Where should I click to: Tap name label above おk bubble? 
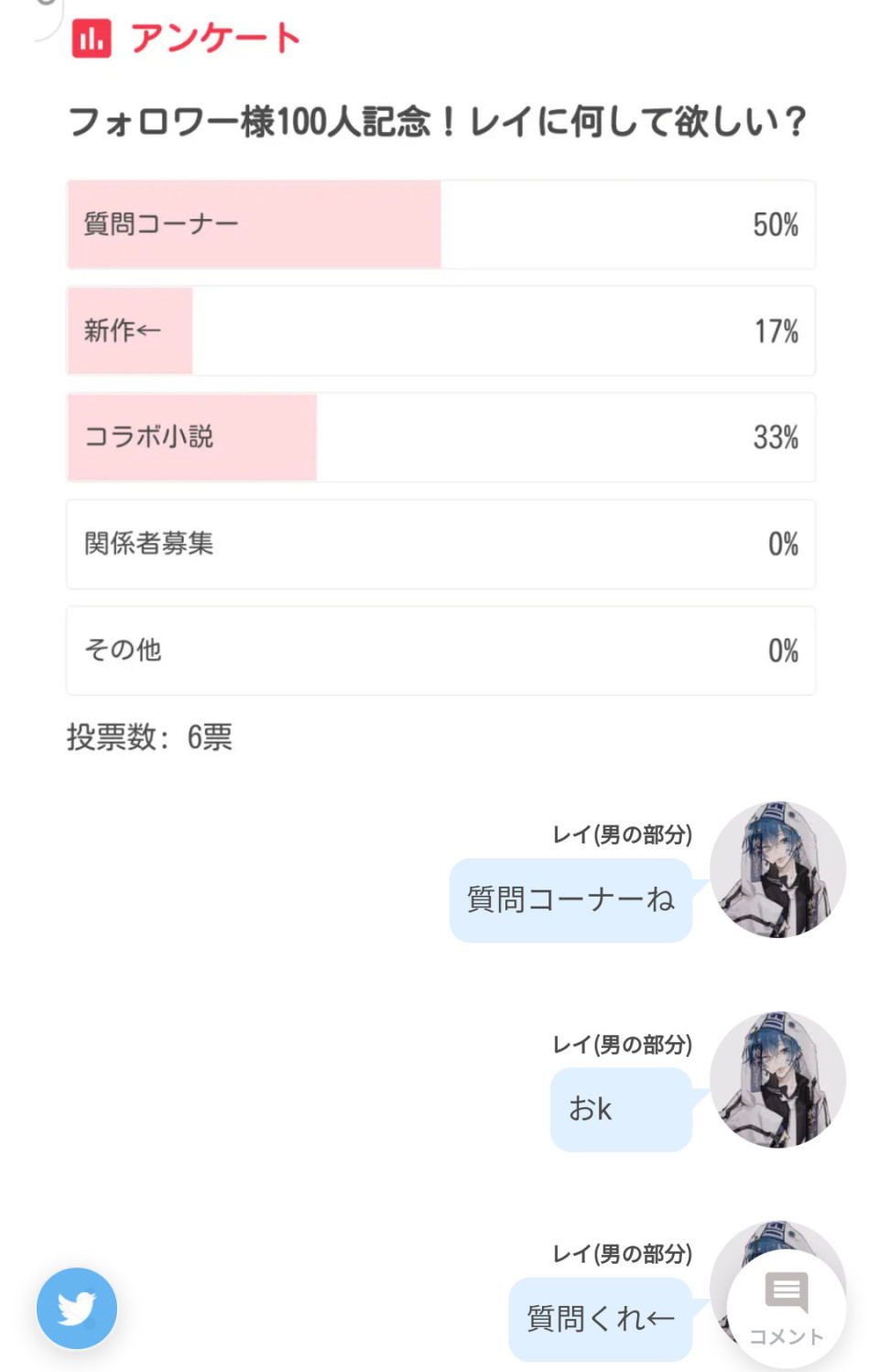pyautogui.click(x=622, y=1044)
